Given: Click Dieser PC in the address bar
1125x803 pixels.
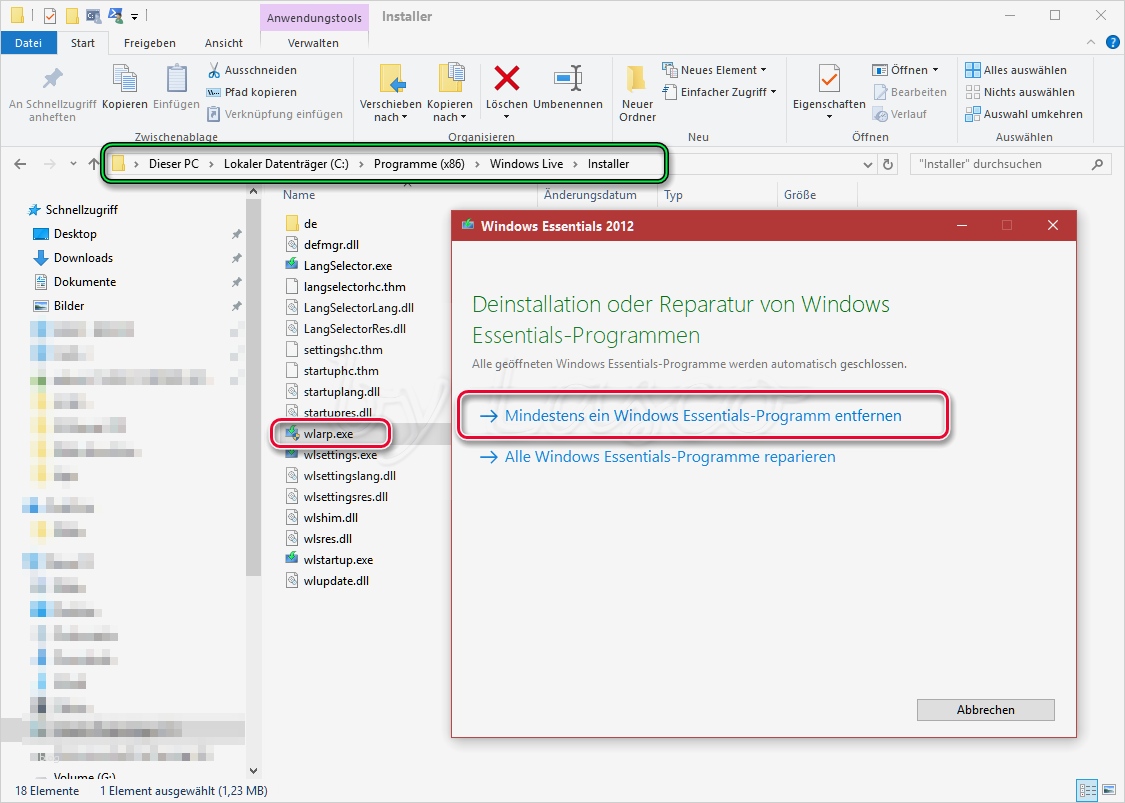Looking at the screenshot, I should coord(174,164).
